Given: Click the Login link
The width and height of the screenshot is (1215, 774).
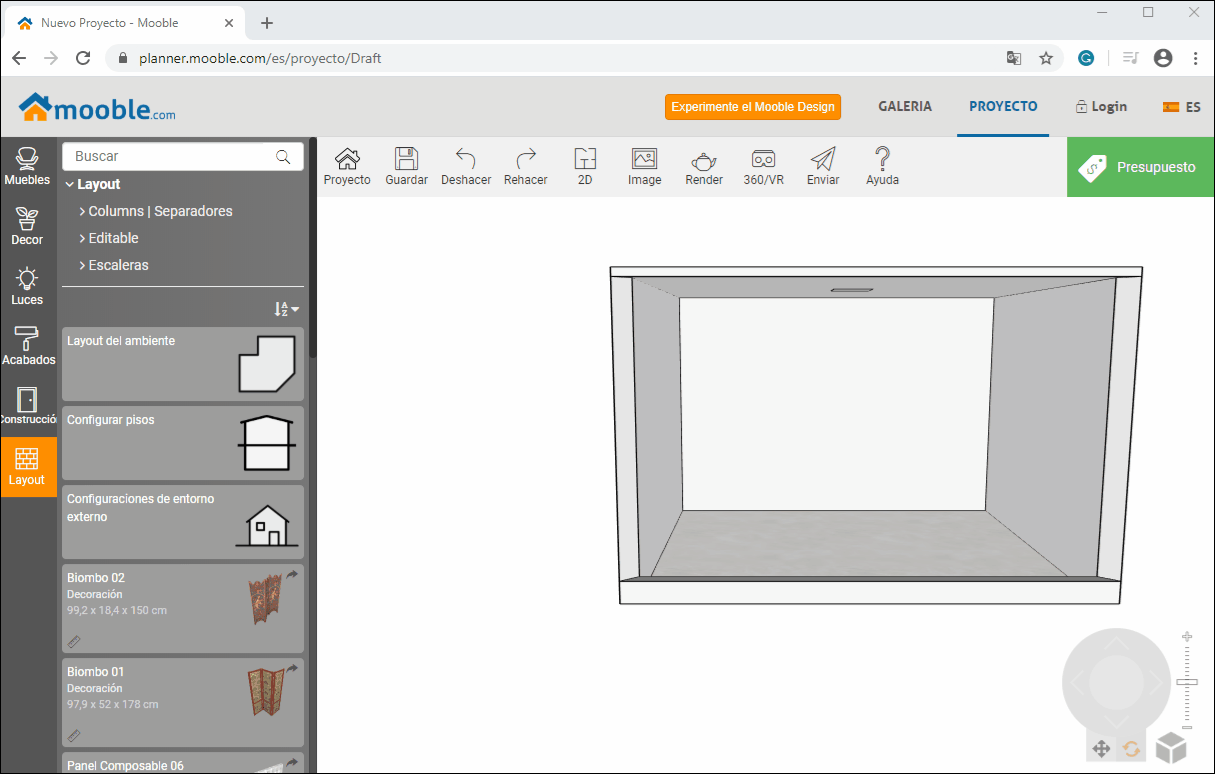Looking at the screenshot, I should pyautogui.click(x=1101, y=107).
